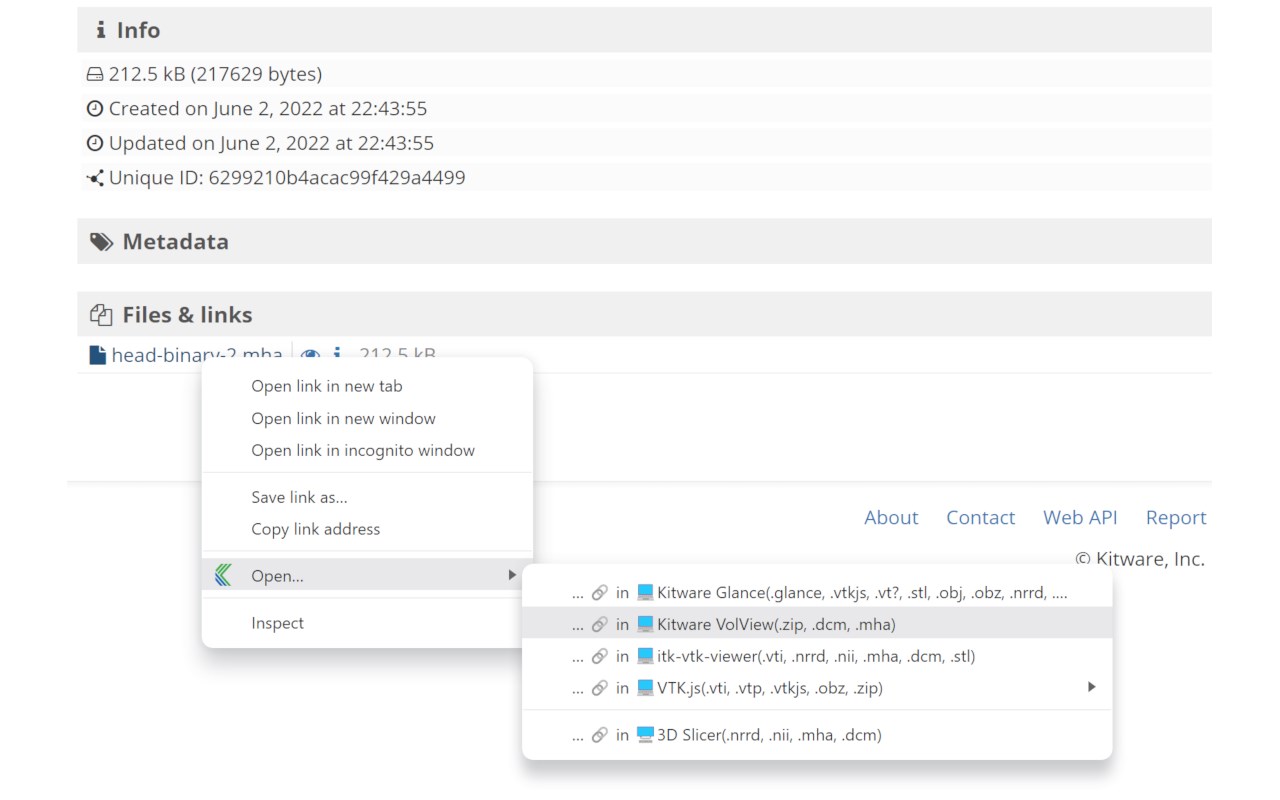
Task: Expand the Open... submenu in context menu
Action: (x=367, y=575)
